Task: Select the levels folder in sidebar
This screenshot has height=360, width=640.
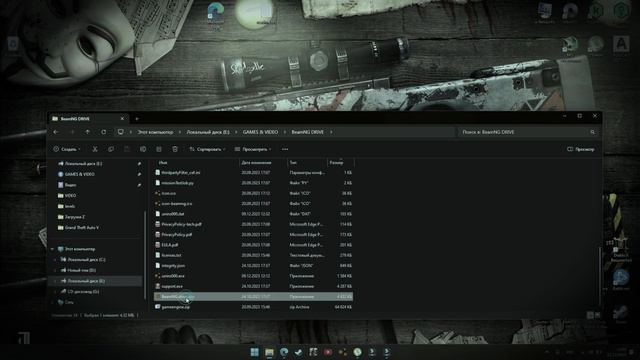Action: coord(70,206)
